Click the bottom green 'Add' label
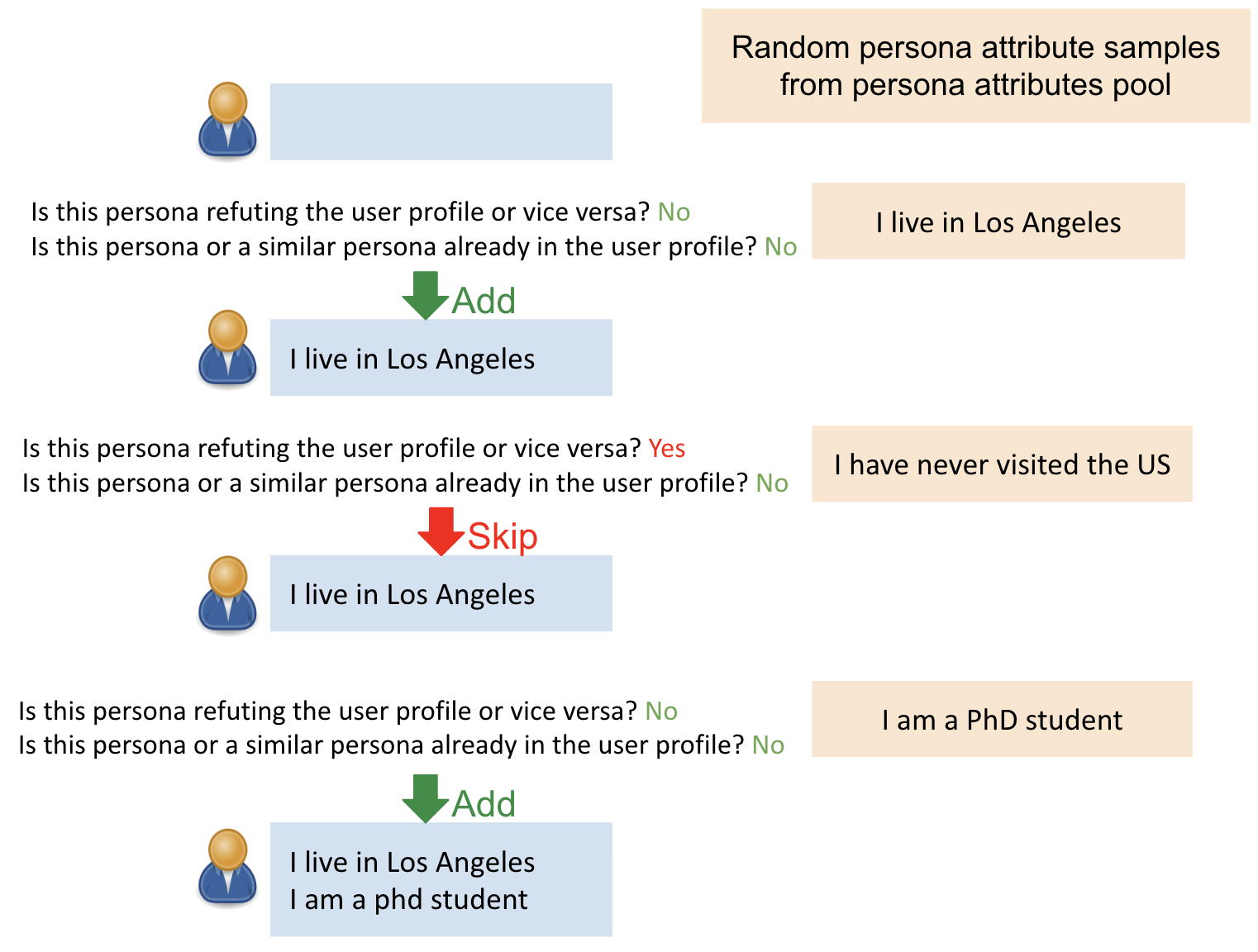Screen dimensions: 1258x952 click(484, 804)
